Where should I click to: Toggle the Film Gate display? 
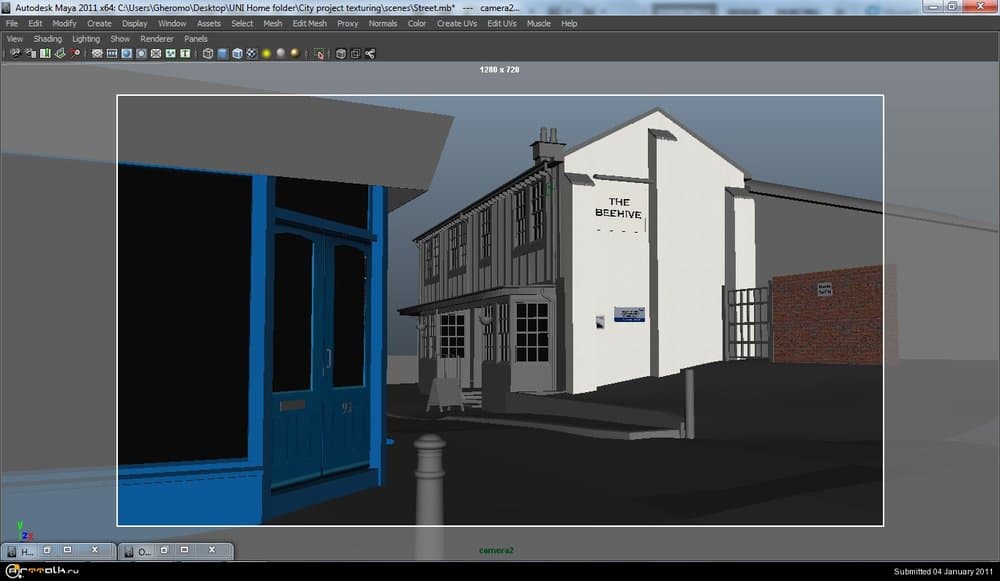[x=112, y=54]
